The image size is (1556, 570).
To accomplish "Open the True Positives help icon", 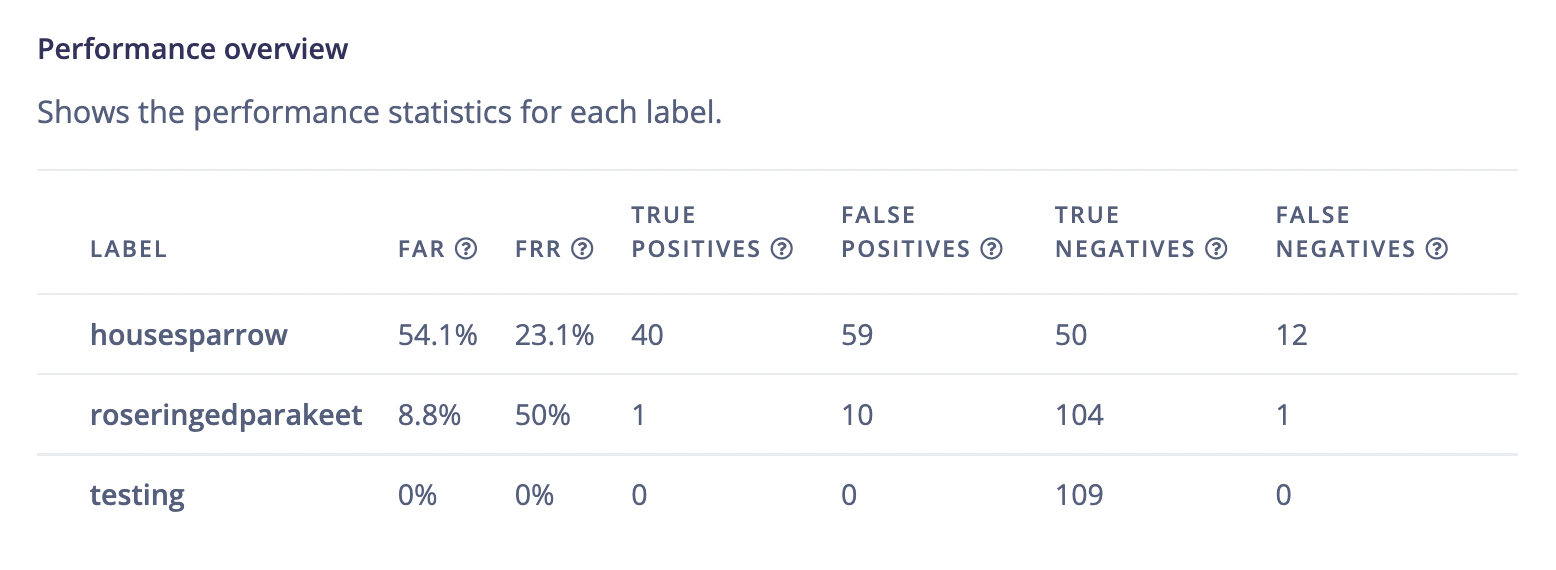I will pos(782,249).
